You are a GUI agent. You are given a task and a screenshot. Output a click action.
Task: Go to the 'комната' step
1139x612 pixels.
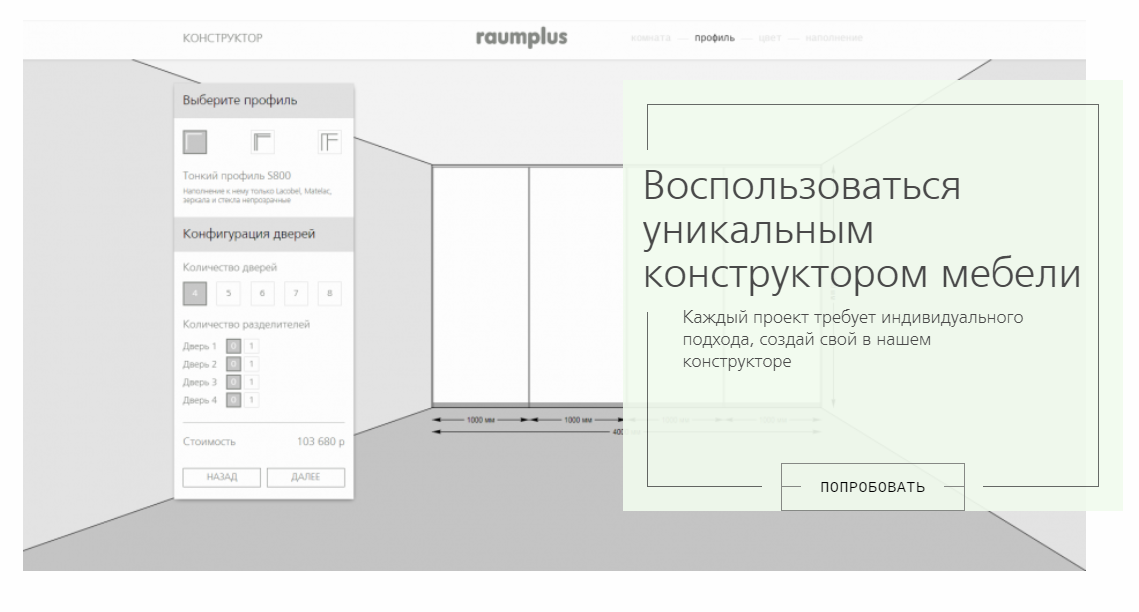coord(651,38)
